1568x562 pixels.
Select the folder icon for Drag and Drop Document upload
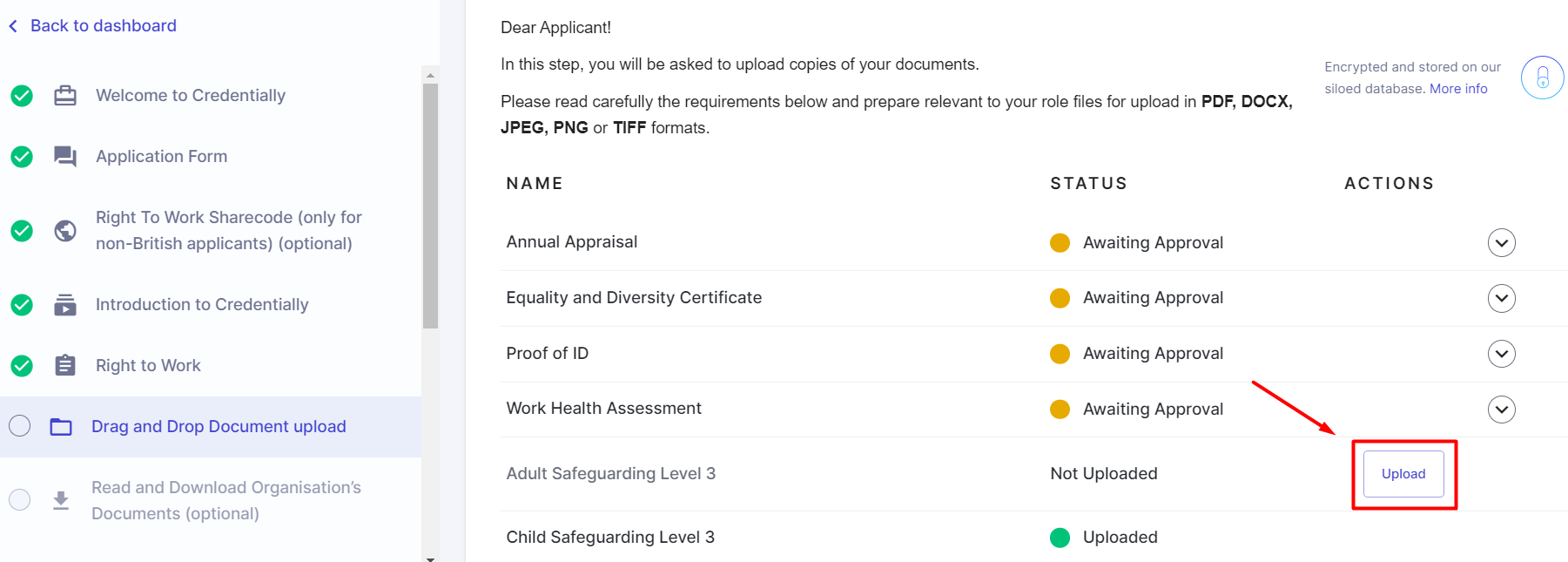(x=61, y=426)
